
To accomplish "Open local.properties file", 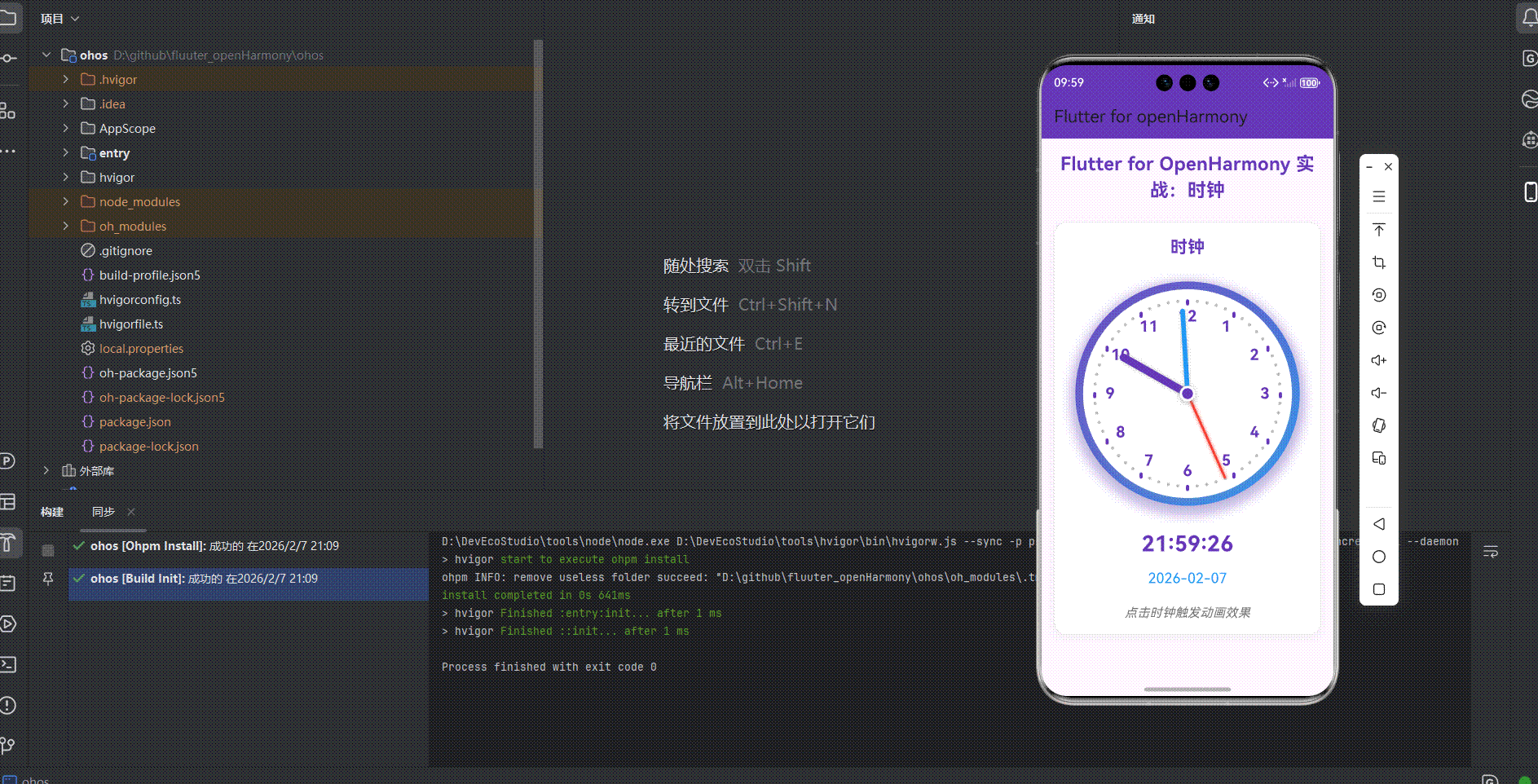I will click(x=141, y=348).
